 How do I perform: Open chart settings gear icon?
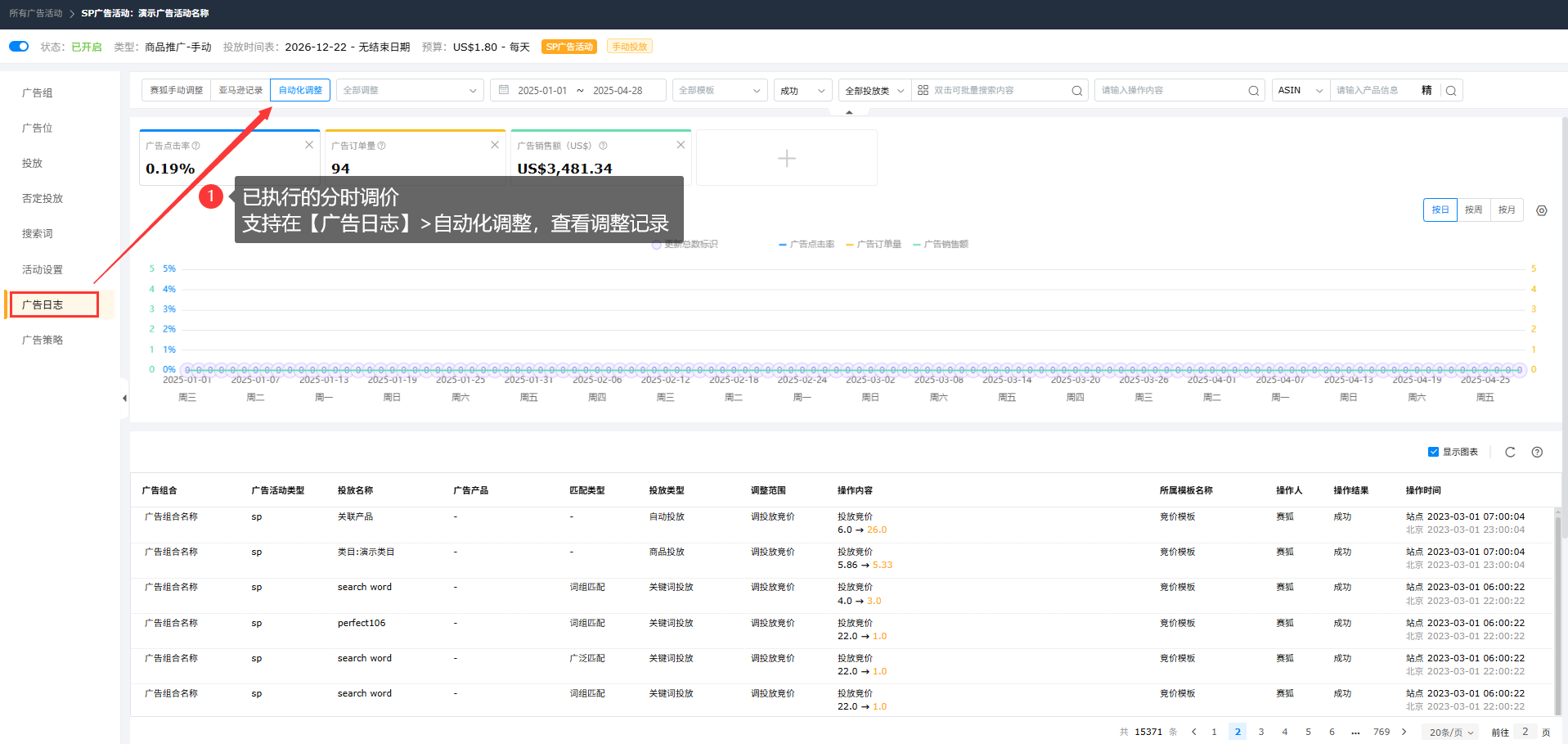click(x=1542, y=210)
